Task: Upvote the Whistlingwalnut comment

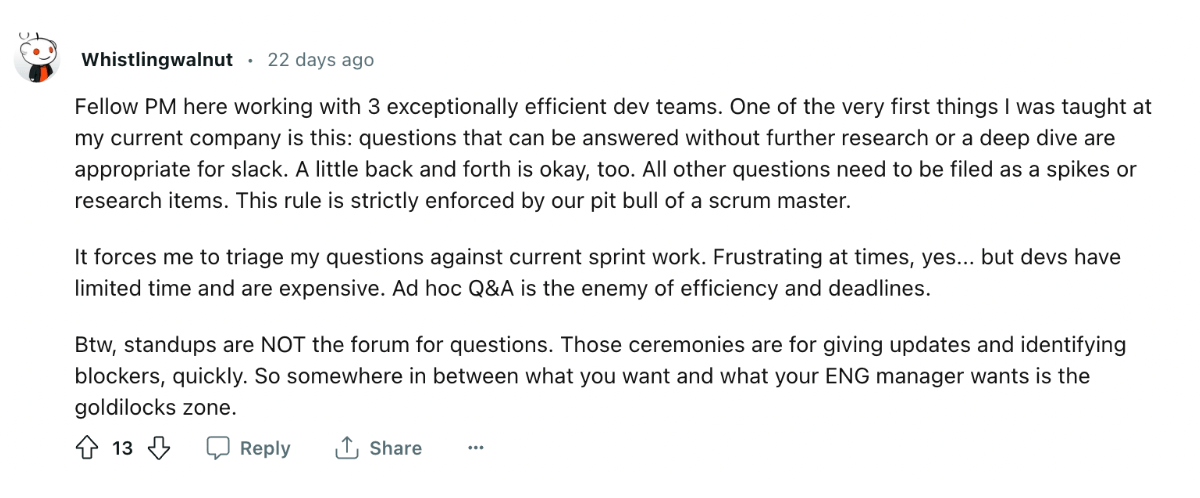Action: pos(87,448)
